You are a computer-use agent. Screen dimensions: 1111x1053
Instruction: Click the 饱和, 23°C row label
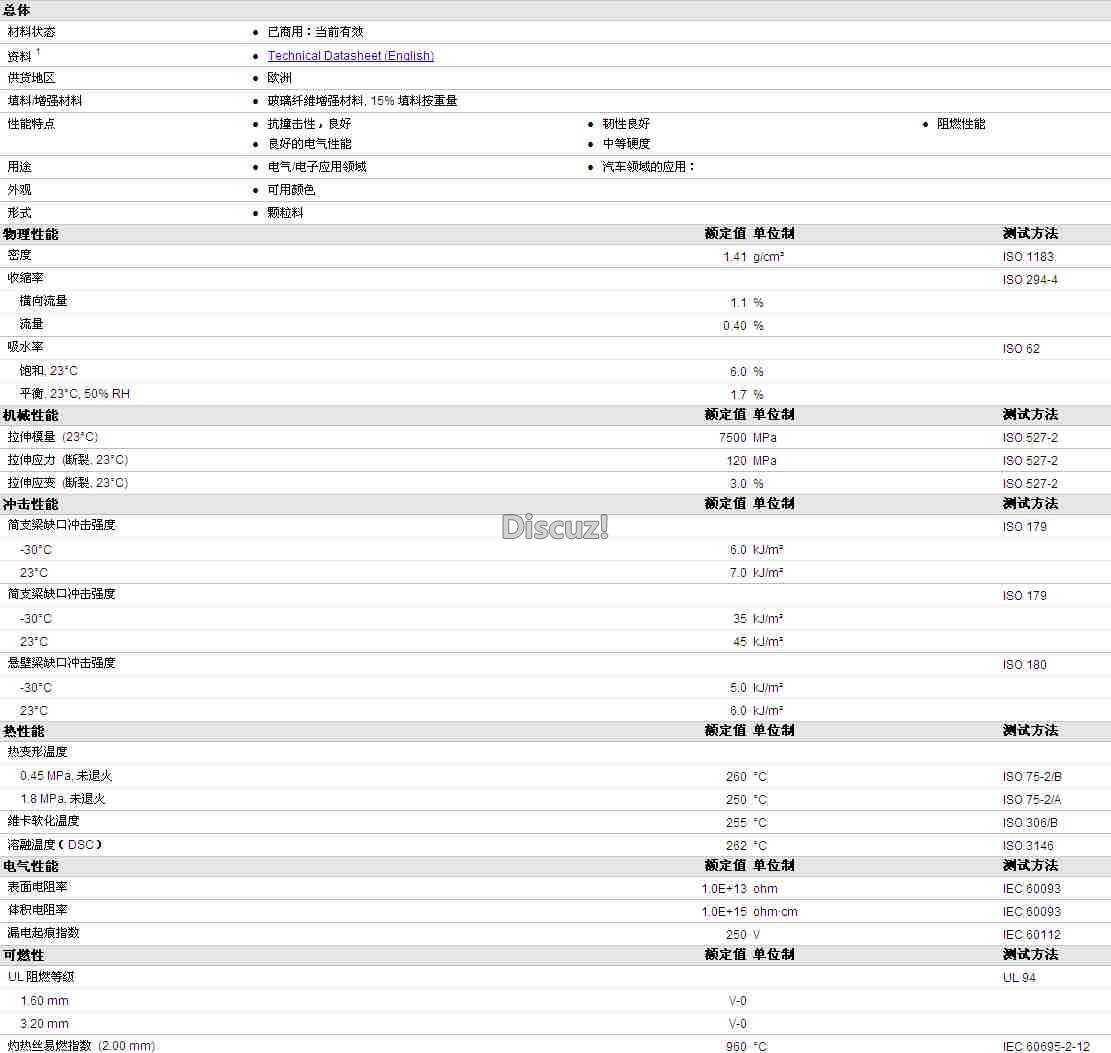click(48, 371)
